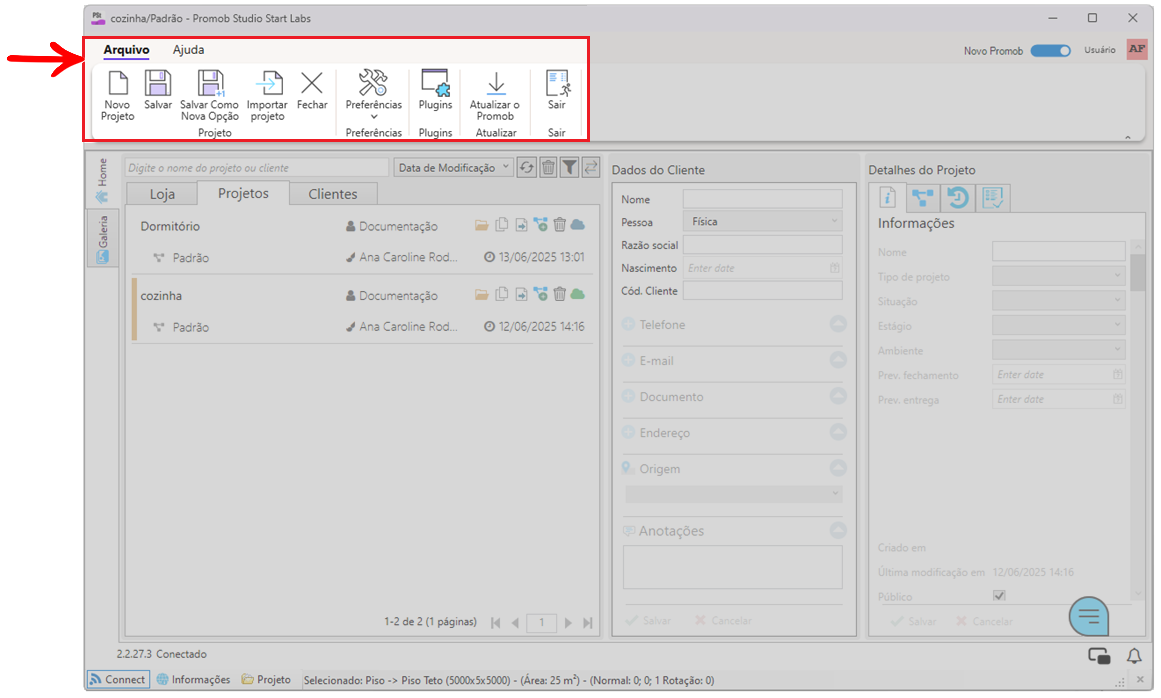Expand the Documento section arrow
The width and height of the screenshot is (1161, 698).
click(837, 396)
